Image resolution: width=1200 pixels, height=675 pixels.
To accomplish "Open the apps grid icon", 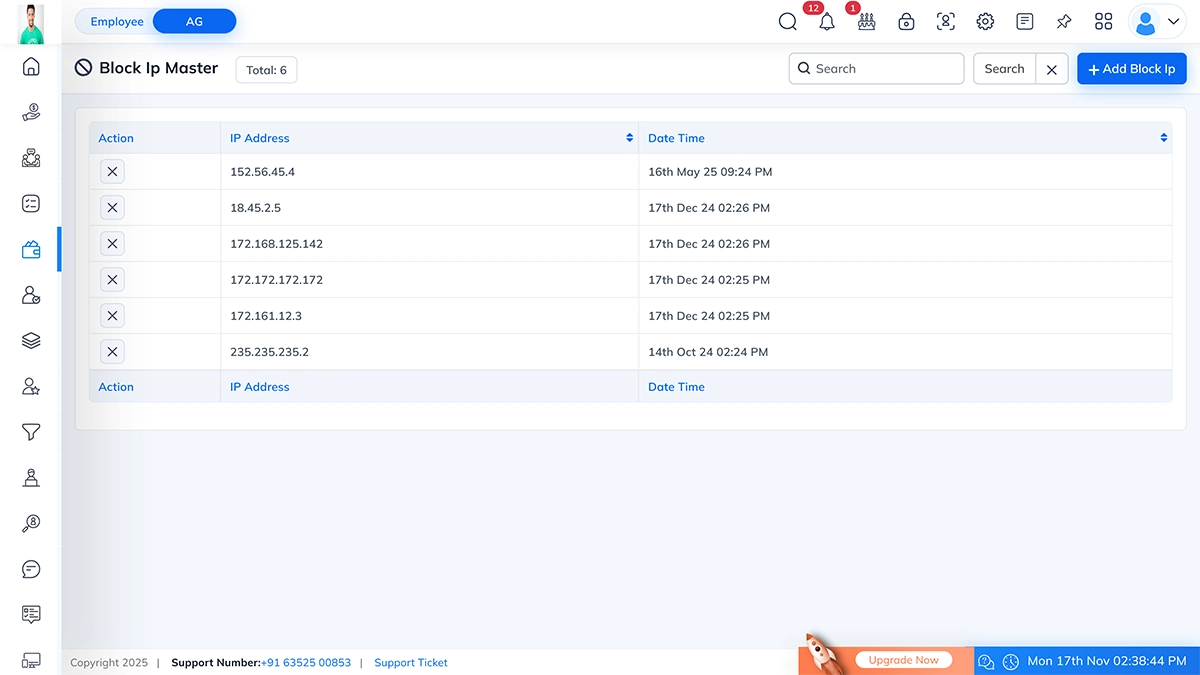I will tap(1104, 22).
